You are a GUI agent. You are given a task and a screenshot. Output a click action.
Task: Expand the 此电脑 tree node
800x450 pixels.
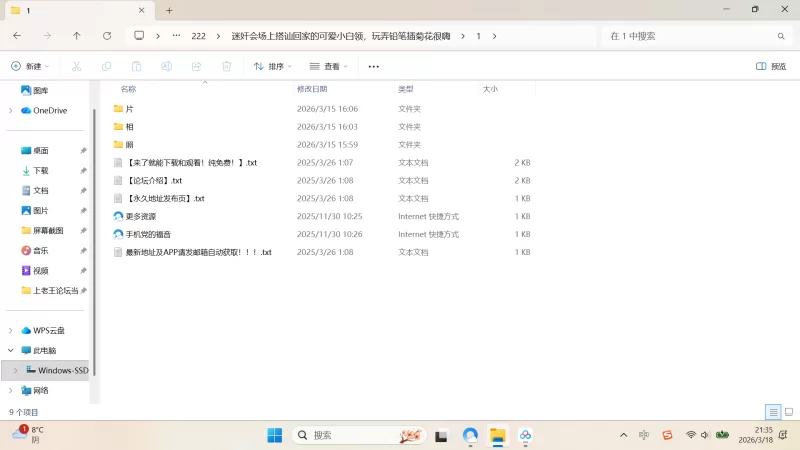pyautogui.click(x=11, y=350)
